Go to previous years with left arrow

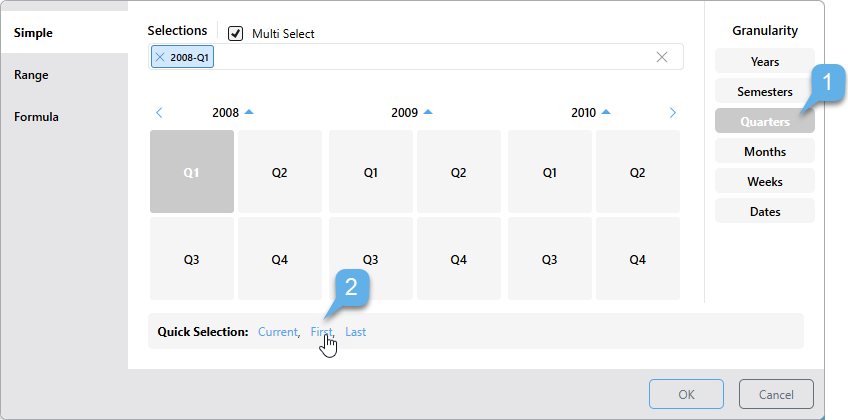click(159, 113)
